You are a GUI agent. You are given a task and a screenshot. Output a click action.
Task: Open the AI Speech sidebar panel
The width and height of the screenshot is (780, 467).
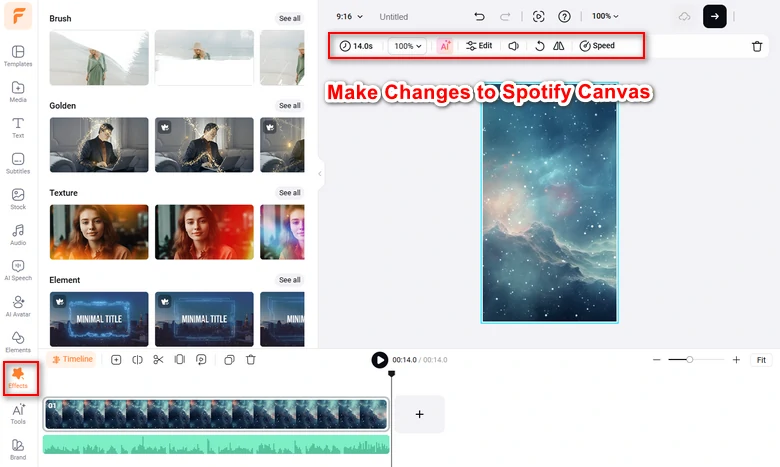[18, 271]
